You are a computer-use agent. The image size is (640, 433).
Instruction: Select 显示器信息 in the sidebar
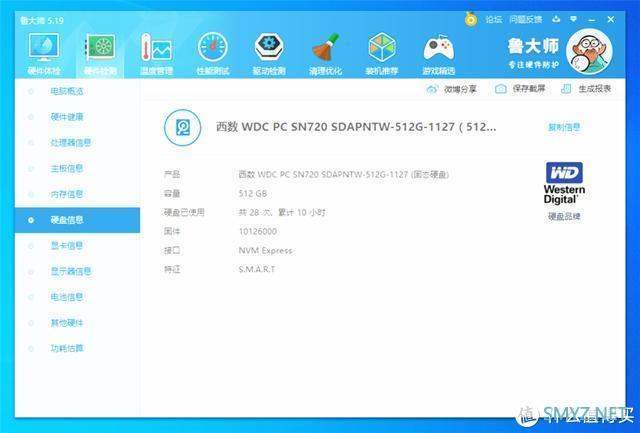pyautogui.click(x=71, y=271)
